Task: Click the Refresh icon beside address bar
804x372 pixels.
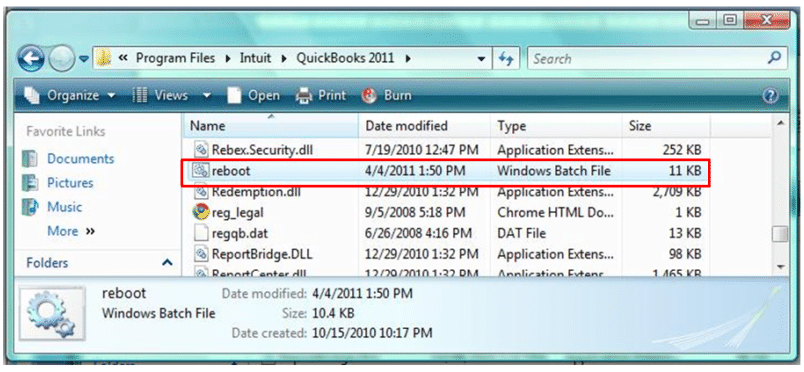Action: 506,59
